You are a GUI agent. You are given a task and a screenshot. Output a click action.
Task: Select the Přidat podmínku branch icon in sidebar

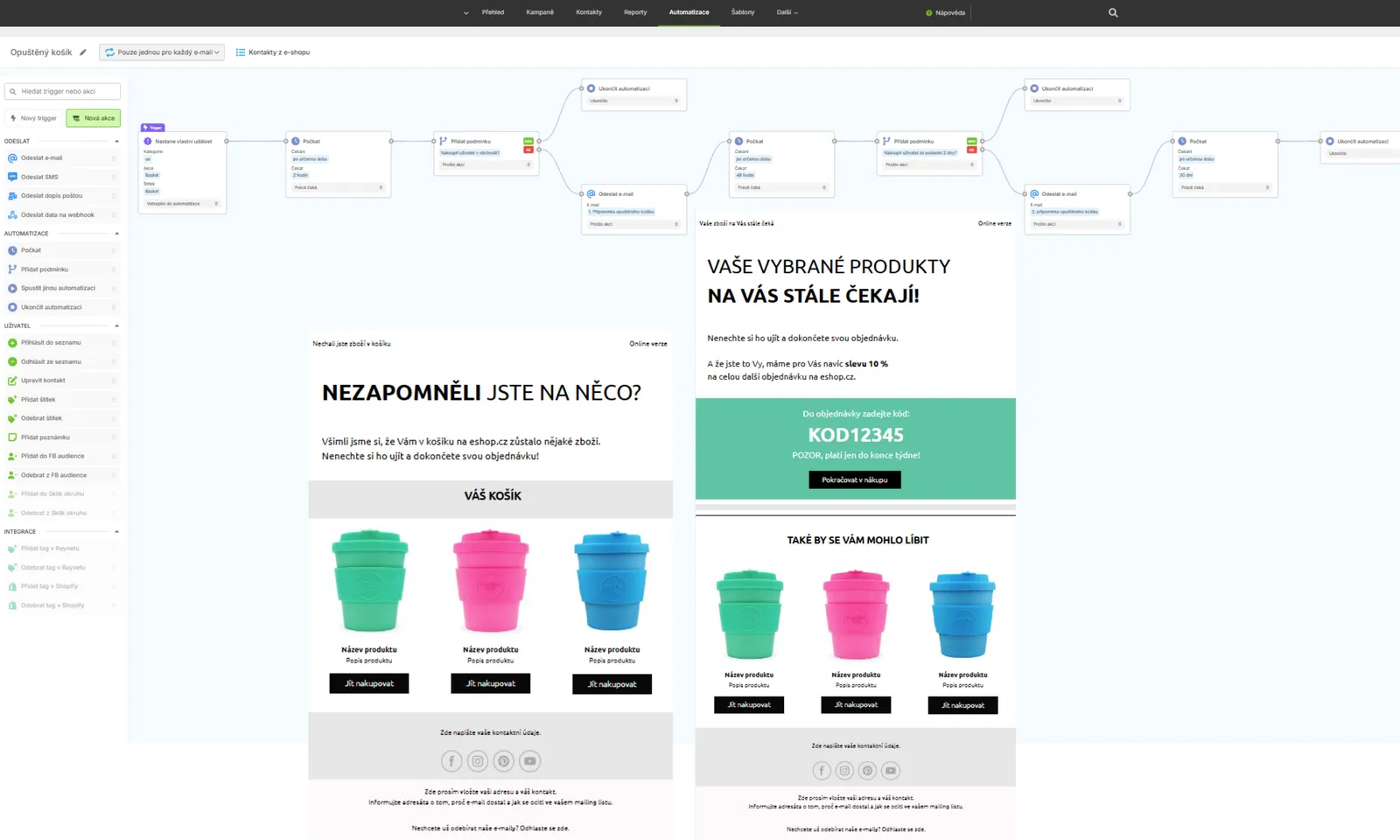coord(12,269)
